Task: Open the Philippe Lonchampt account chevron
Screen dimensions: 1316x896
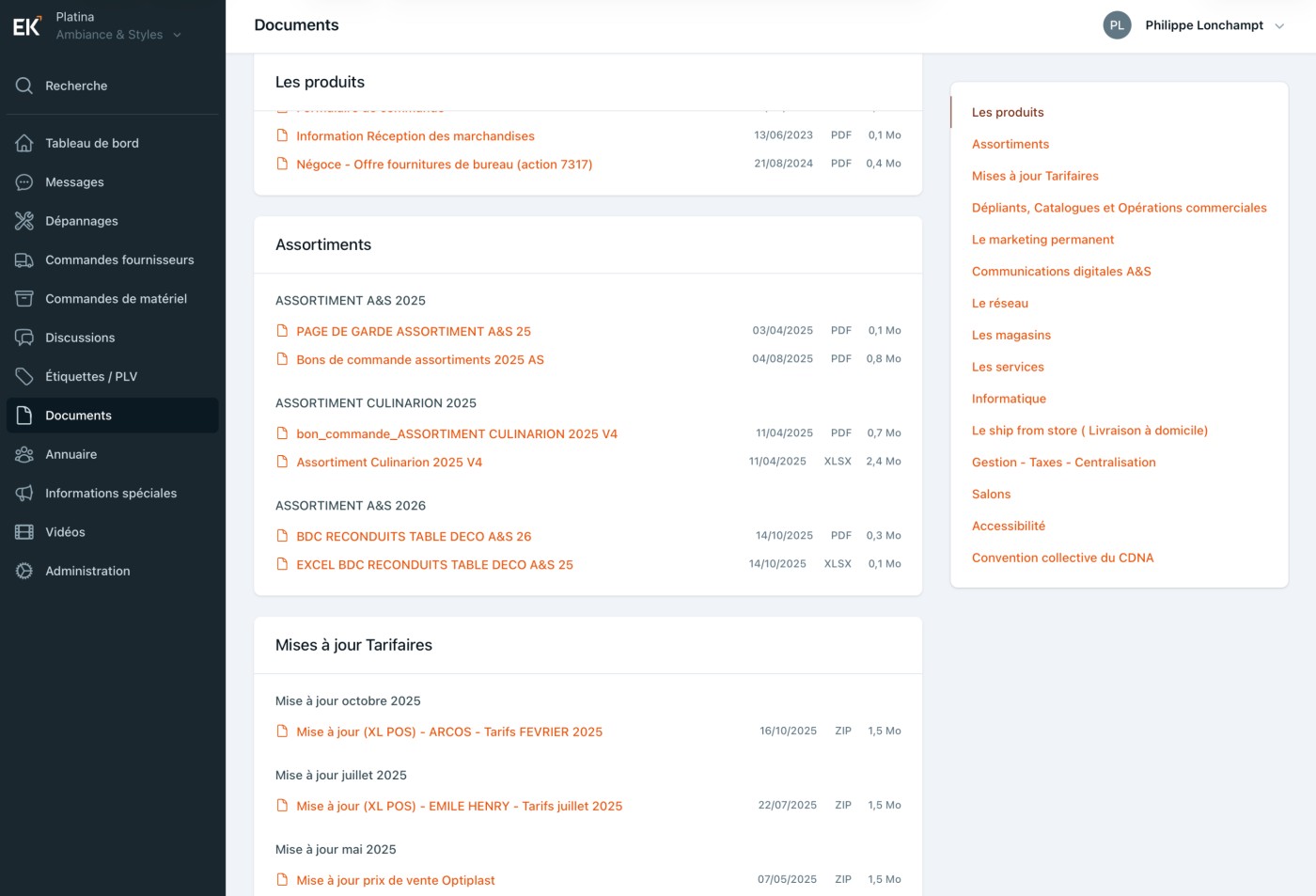Action: [1279, 26]
